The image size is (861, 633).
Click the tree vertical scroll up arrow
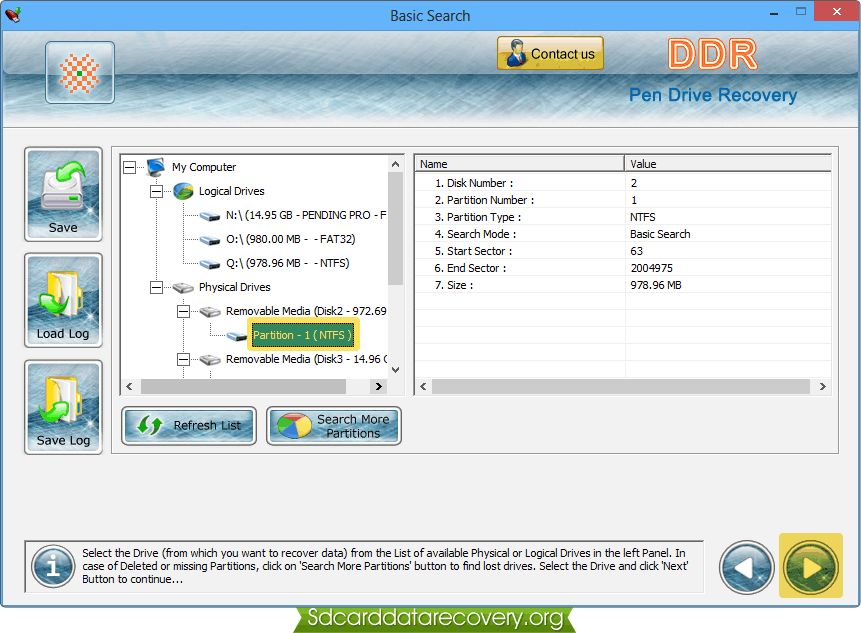(x=395, y=164)
